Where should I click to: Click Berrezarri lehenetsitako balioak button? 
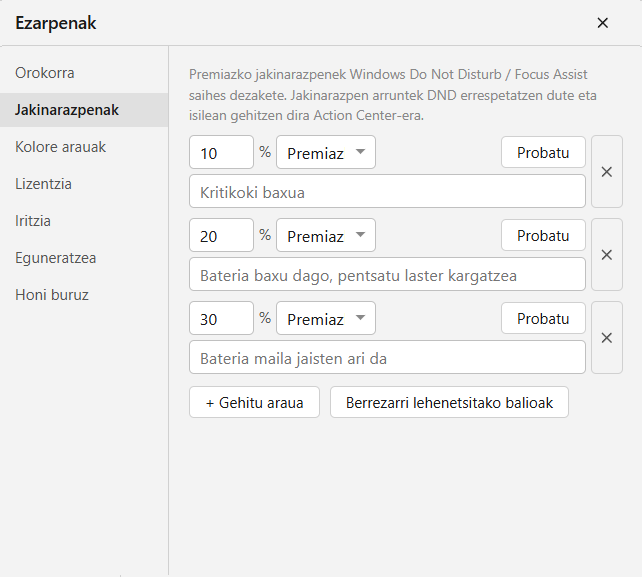tap(449, 402)
